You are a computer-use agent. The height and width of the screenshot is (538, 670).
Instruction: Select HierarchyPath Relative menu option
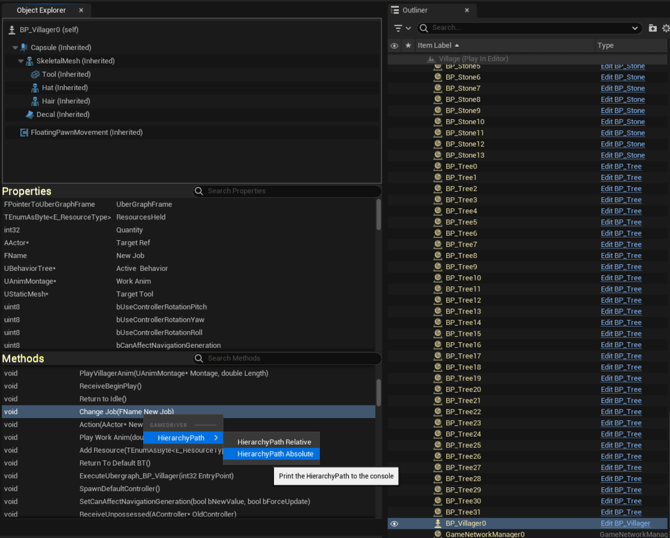[x=272, y=442]
